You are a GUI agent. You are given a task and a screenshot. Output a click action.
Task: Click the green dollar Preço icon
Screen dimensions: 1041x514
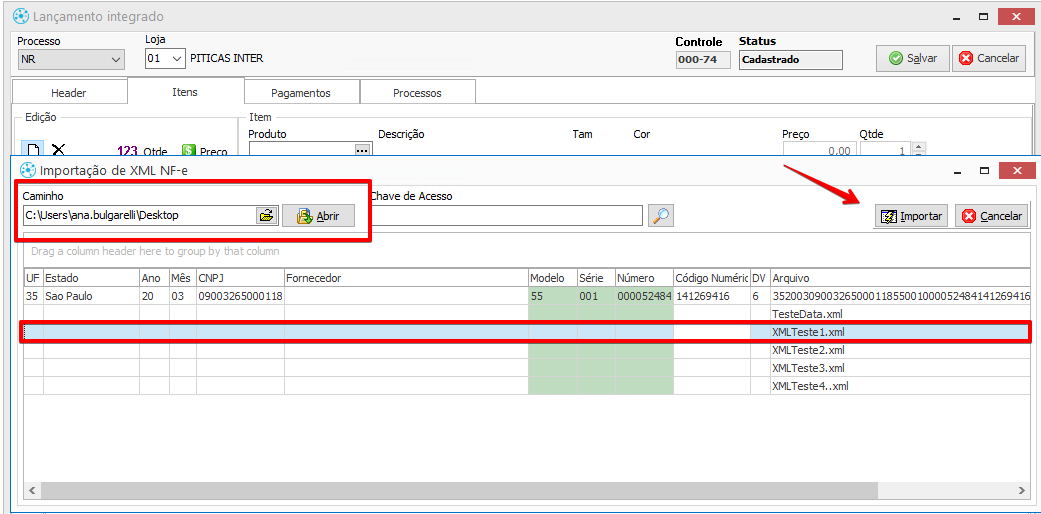(x=189, y=150)
